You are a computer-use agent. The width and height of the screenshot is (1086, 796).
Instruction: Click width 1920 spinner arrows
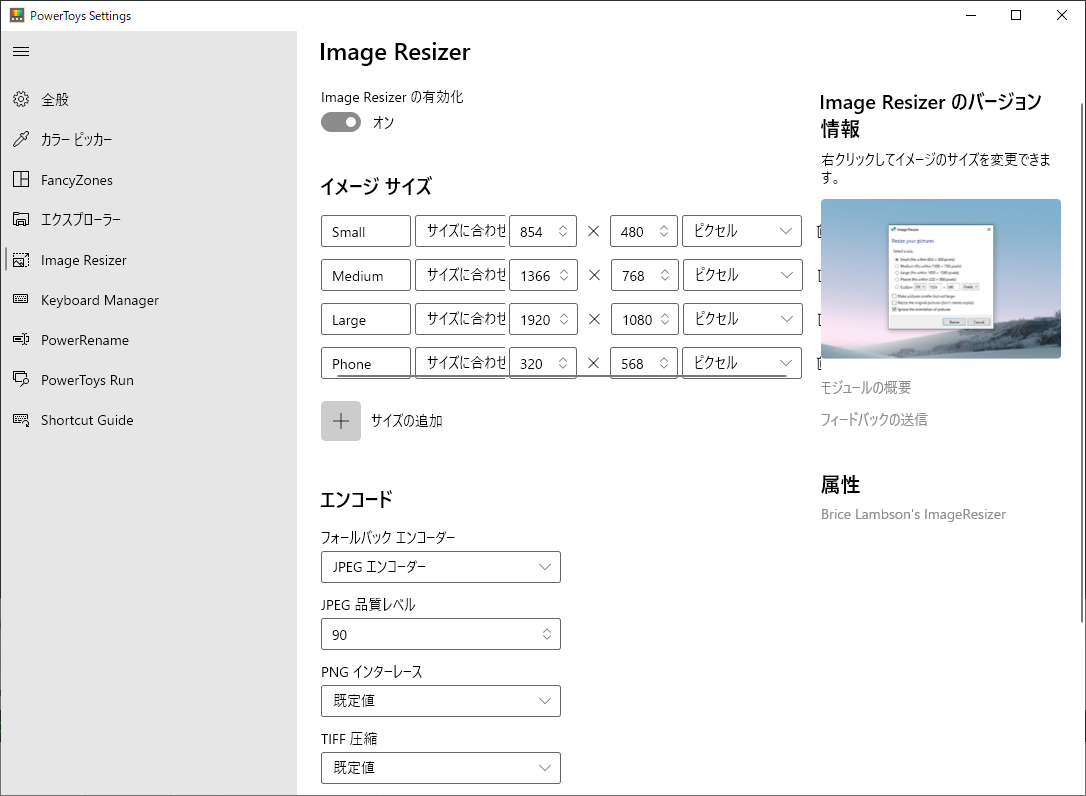[564, 319]
